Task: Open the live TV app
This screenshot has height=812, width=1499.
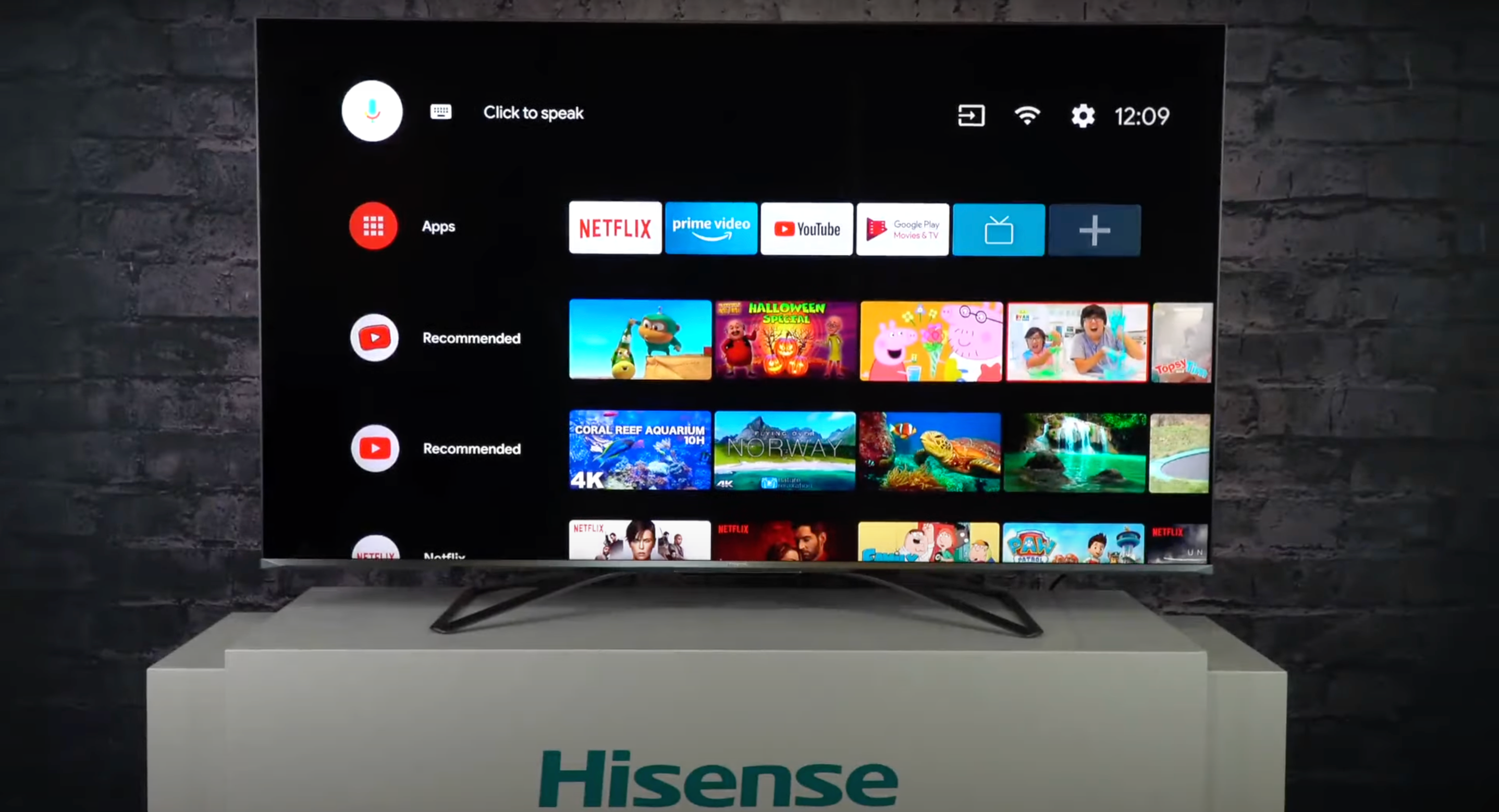Action: [998, 227]
